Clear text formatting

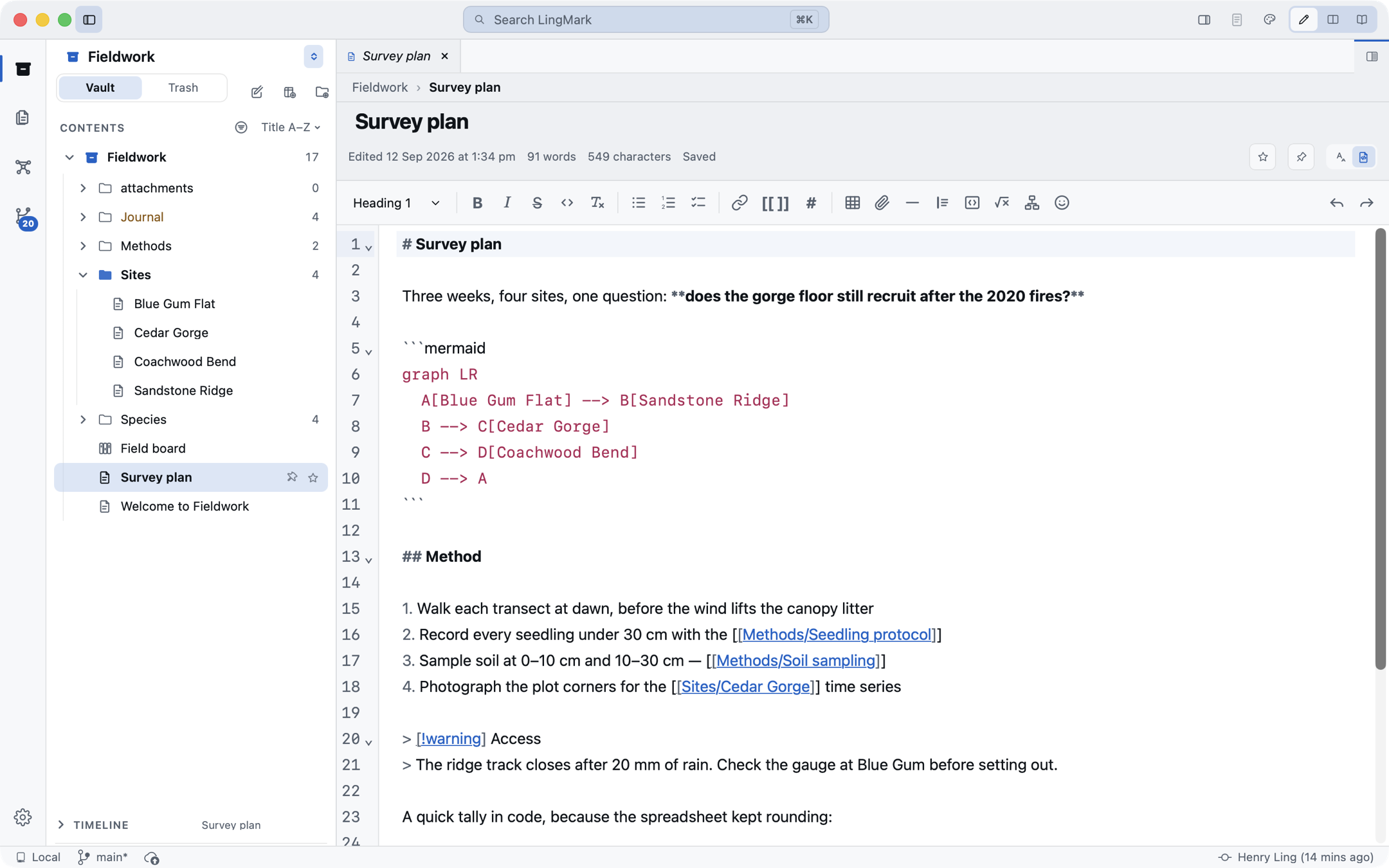click(x=597, y=203)
